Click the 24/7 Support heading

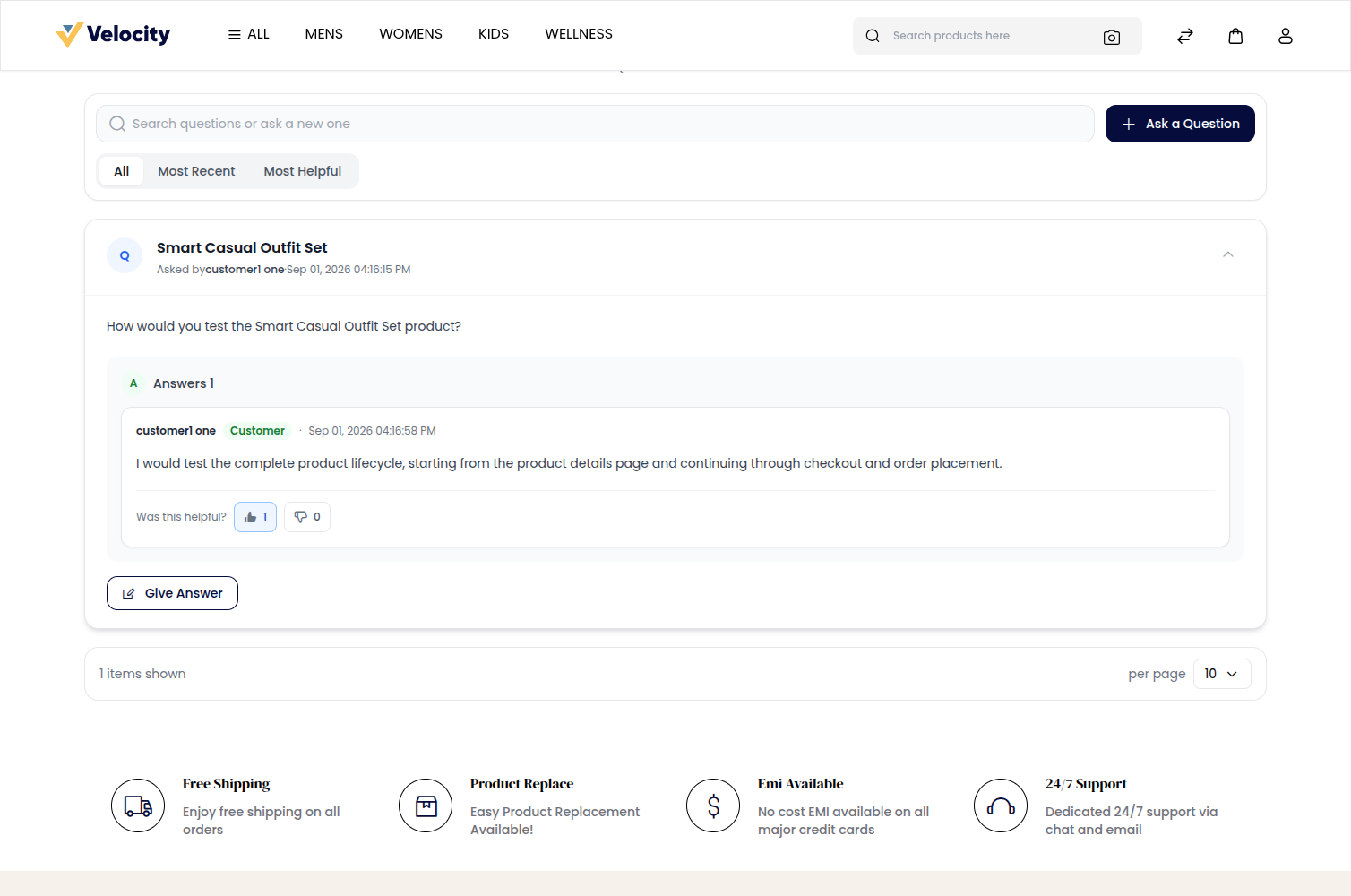click(1086, 784)
